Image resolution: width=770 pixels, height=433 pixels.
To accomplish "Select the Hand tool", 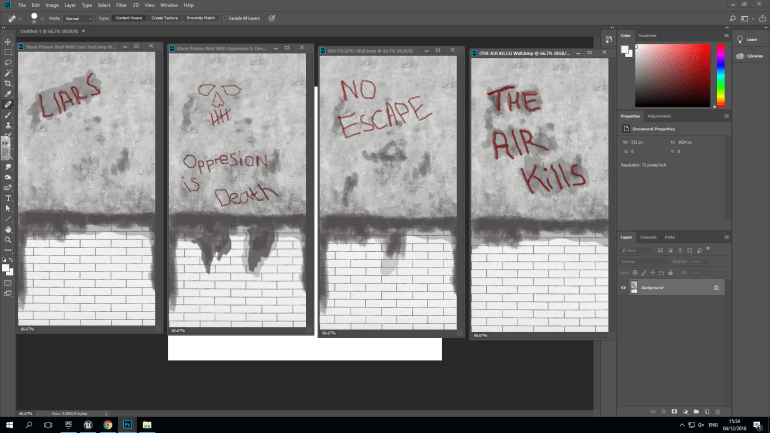I will tap(8, 229).
